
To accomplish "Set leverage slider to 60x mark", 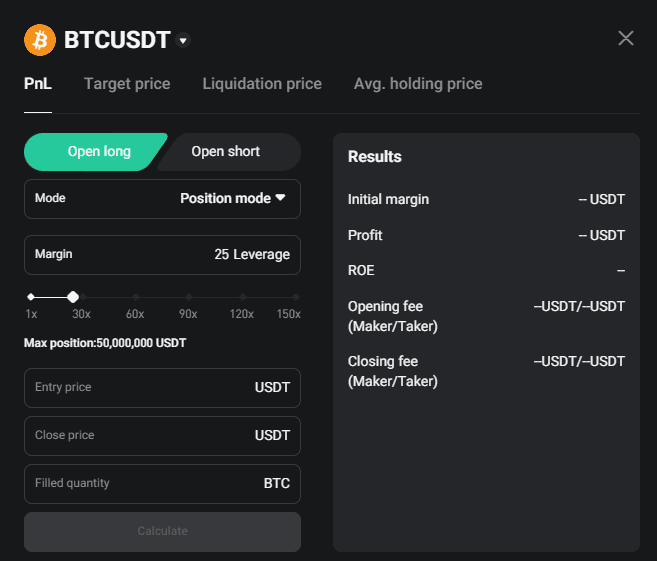I will 136,297.
